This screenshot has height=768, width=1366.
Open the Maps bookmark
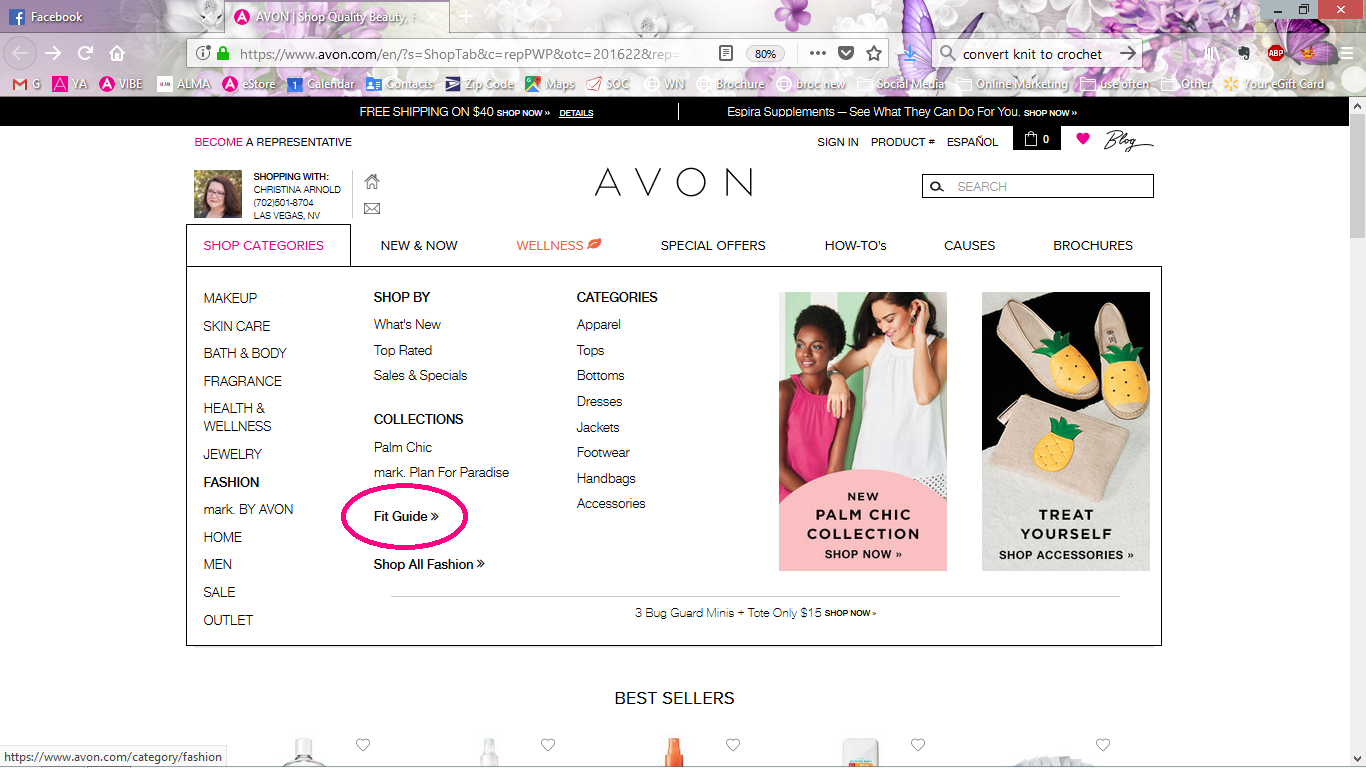(x=550, y=84)
